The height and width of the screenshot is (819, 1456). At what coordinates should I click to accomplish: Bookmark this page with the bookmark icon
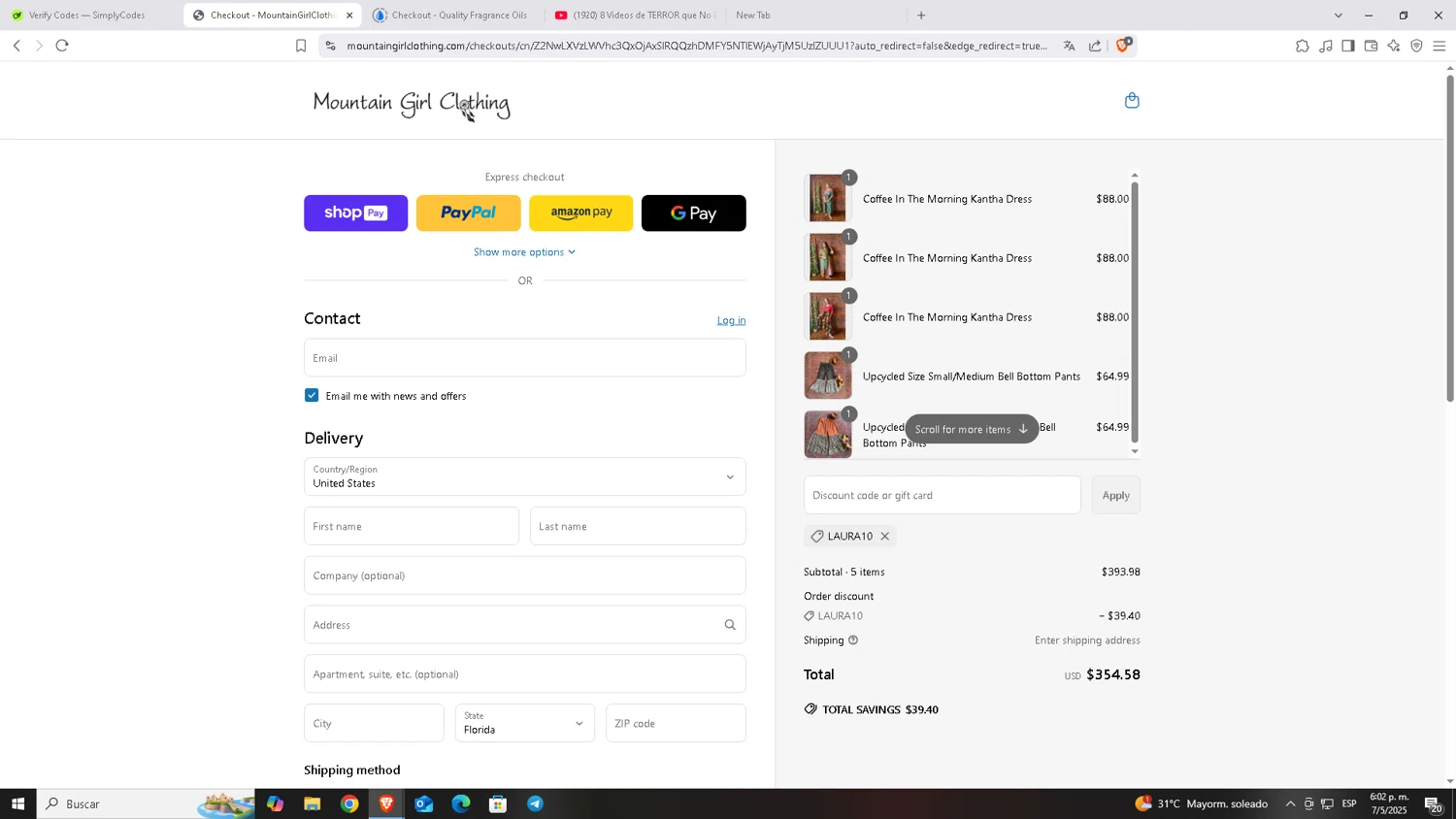[301, 46]
